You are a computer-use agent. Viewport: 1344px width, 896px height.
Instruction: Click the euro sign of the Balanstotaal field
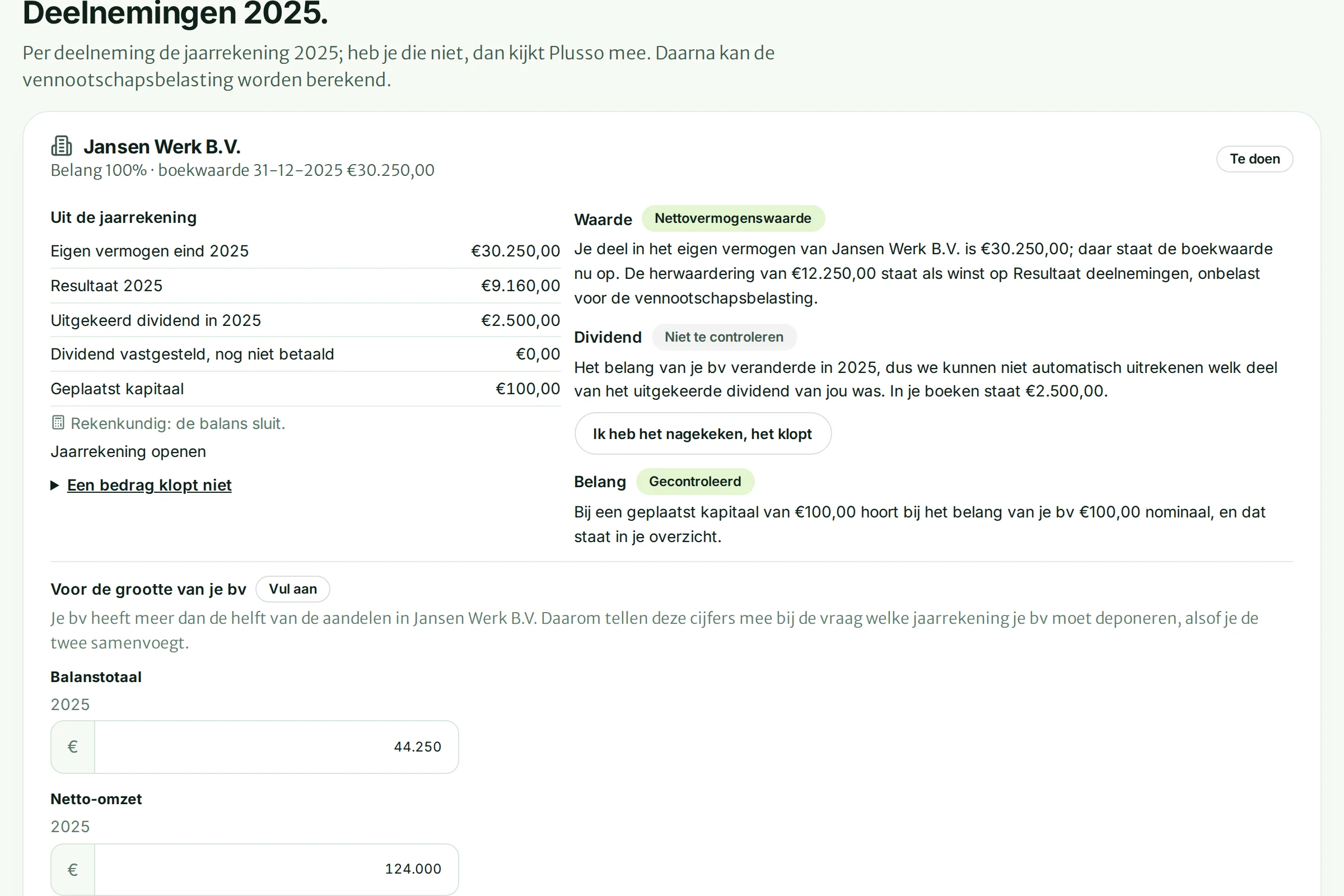pos(73,747)
